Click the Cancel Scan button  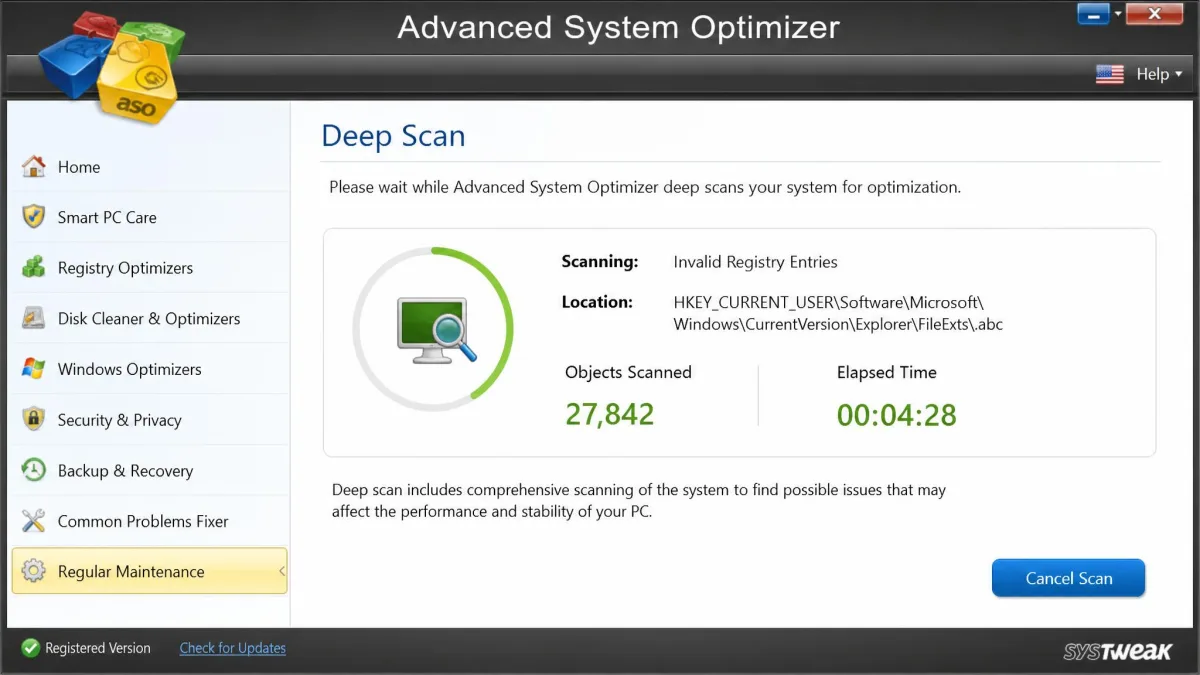click(1068, 578)
